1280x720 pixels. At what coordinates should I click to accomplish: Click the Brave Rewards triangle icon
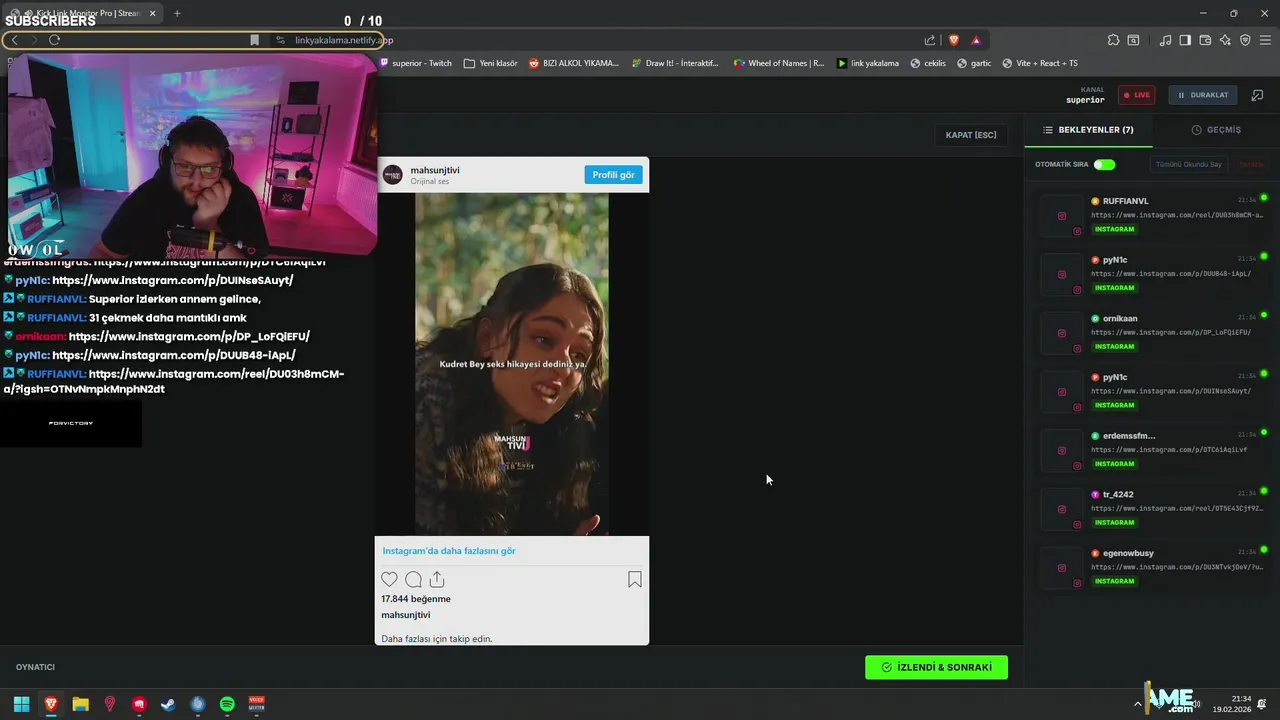(x=976, y=40)
